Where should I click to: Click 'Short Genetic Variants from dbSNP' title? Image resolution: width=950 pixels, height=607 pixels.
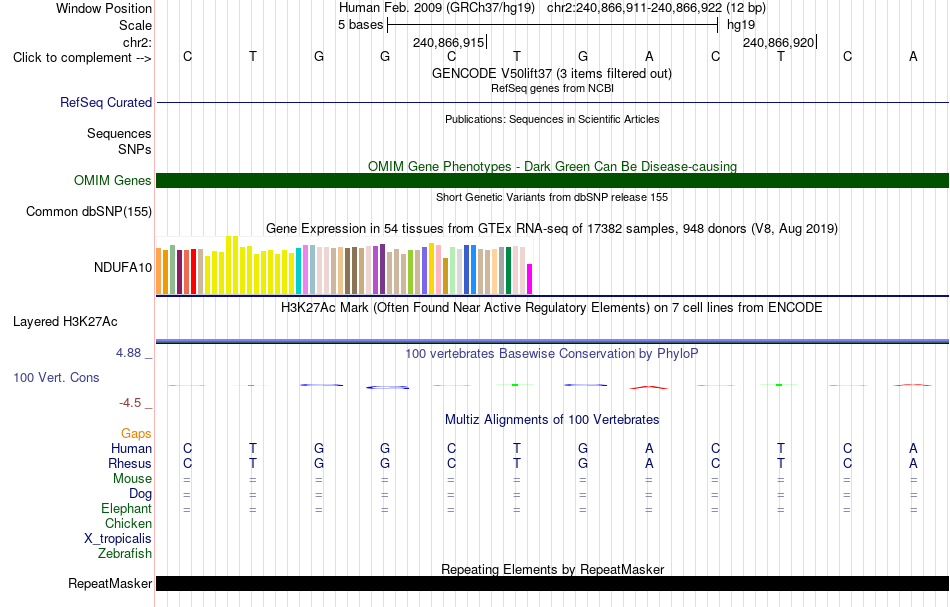point(552,197)
